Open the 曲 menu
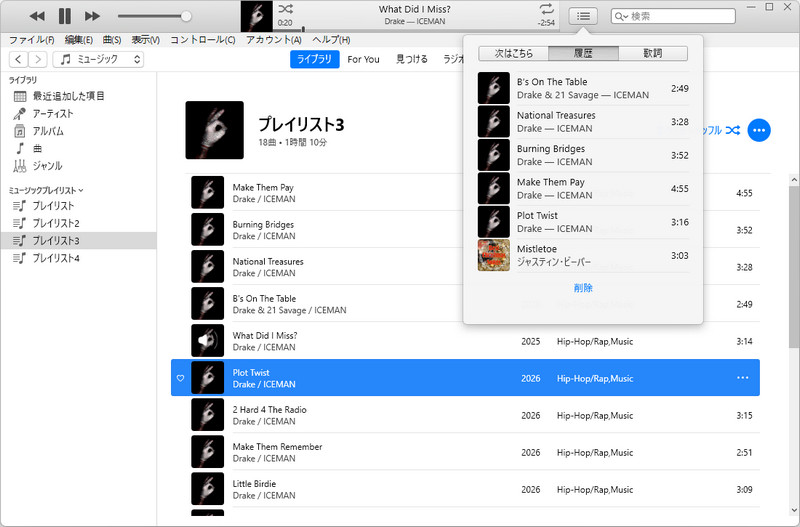Viewport: 800px width, 527px height. 112,40
